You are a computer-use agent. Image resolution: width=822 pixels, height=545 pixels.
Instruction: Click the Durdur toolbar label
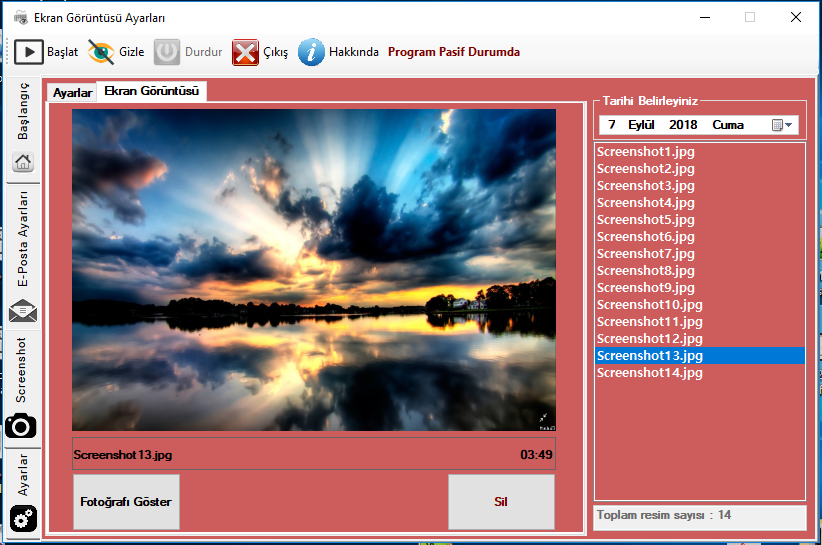click(203, 52)
